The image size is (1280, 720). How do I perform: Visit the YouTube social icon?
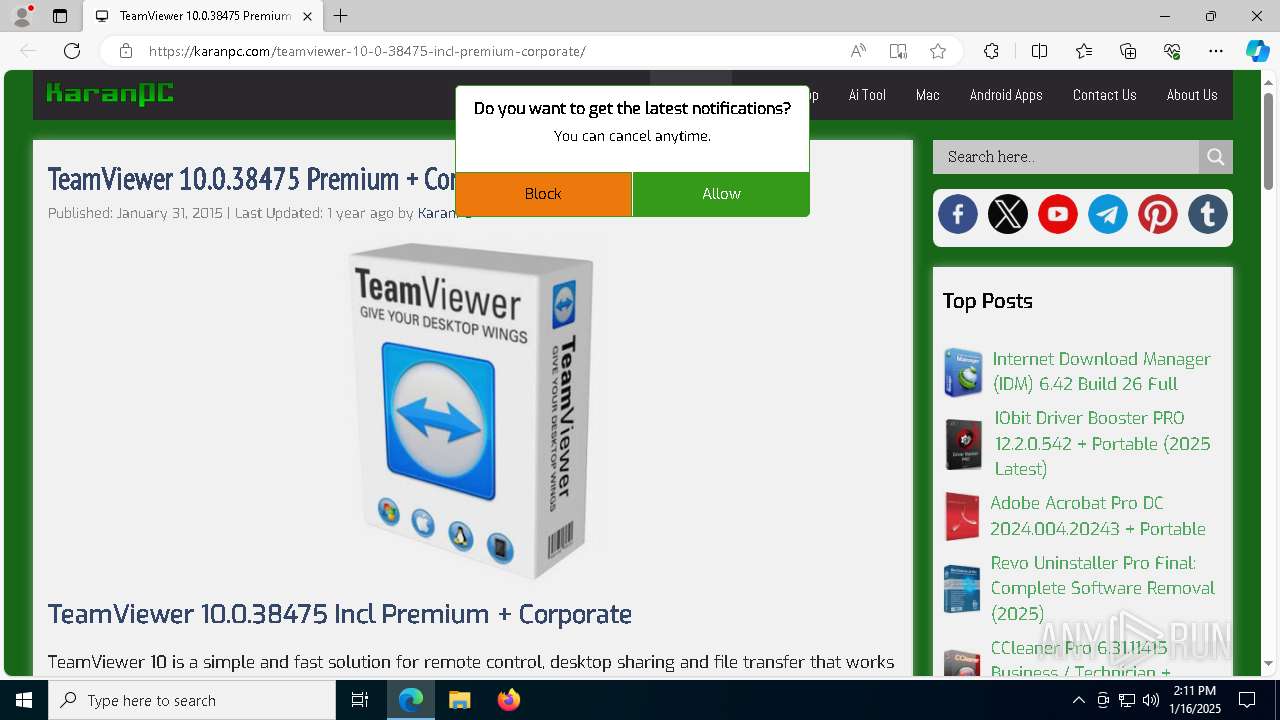(x=1058, y=214)
